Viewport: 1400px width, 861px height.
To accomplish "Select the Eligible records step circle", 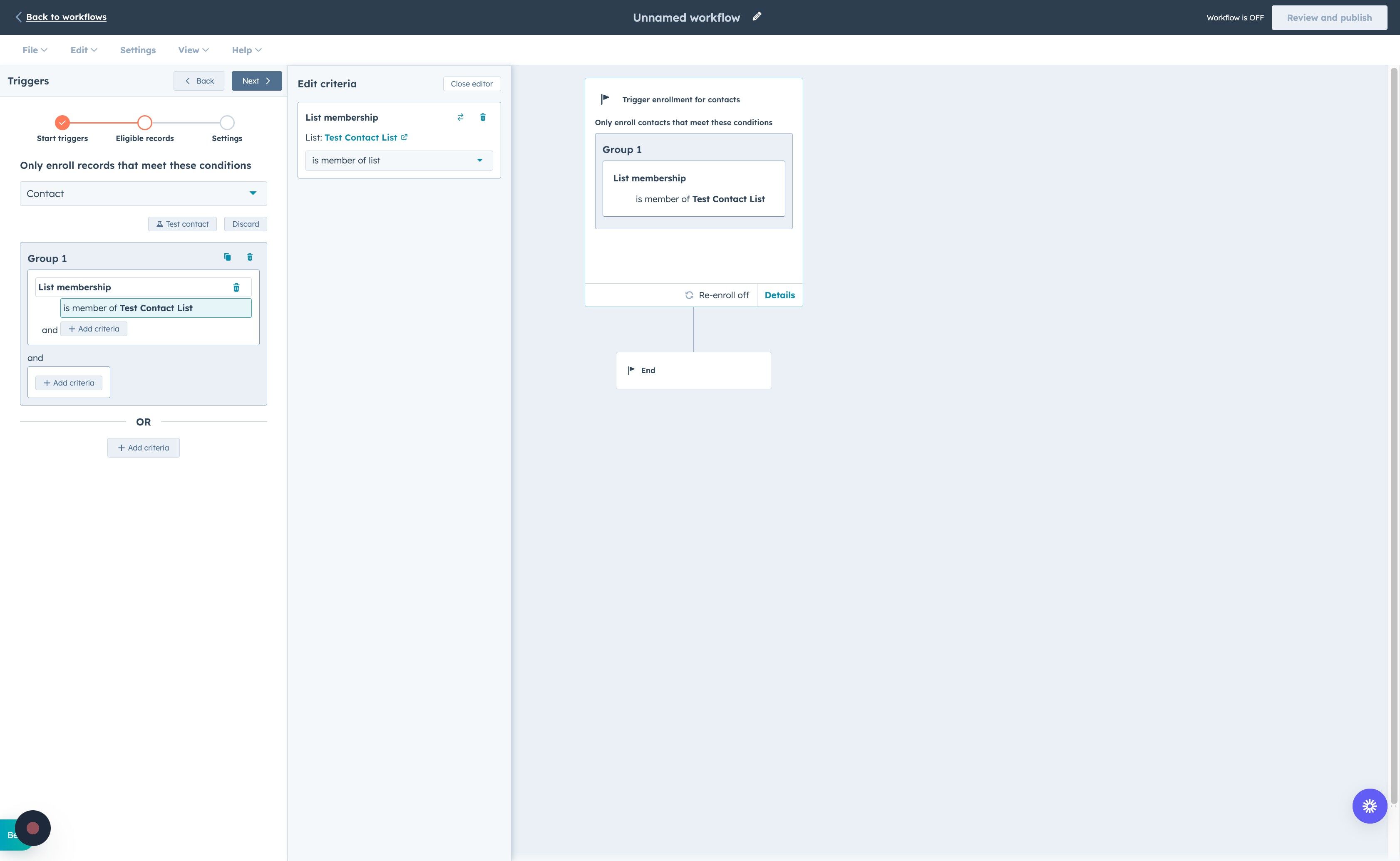I will 145,122.
